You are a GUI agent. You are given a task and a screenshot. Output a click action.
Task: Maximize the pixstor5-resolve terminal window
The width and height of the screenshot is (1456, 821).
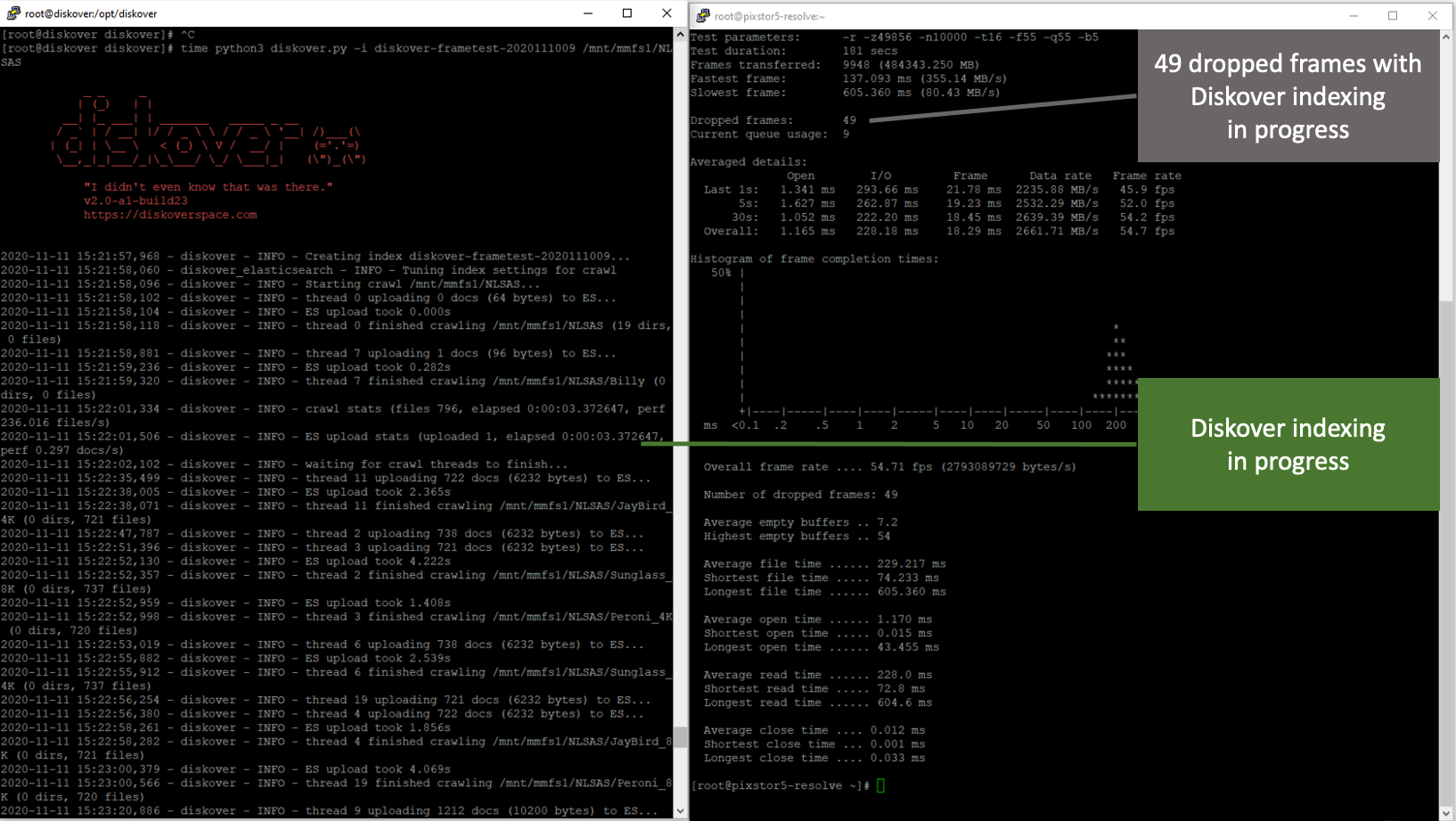pyautogui.click(x=1393, y=16)
